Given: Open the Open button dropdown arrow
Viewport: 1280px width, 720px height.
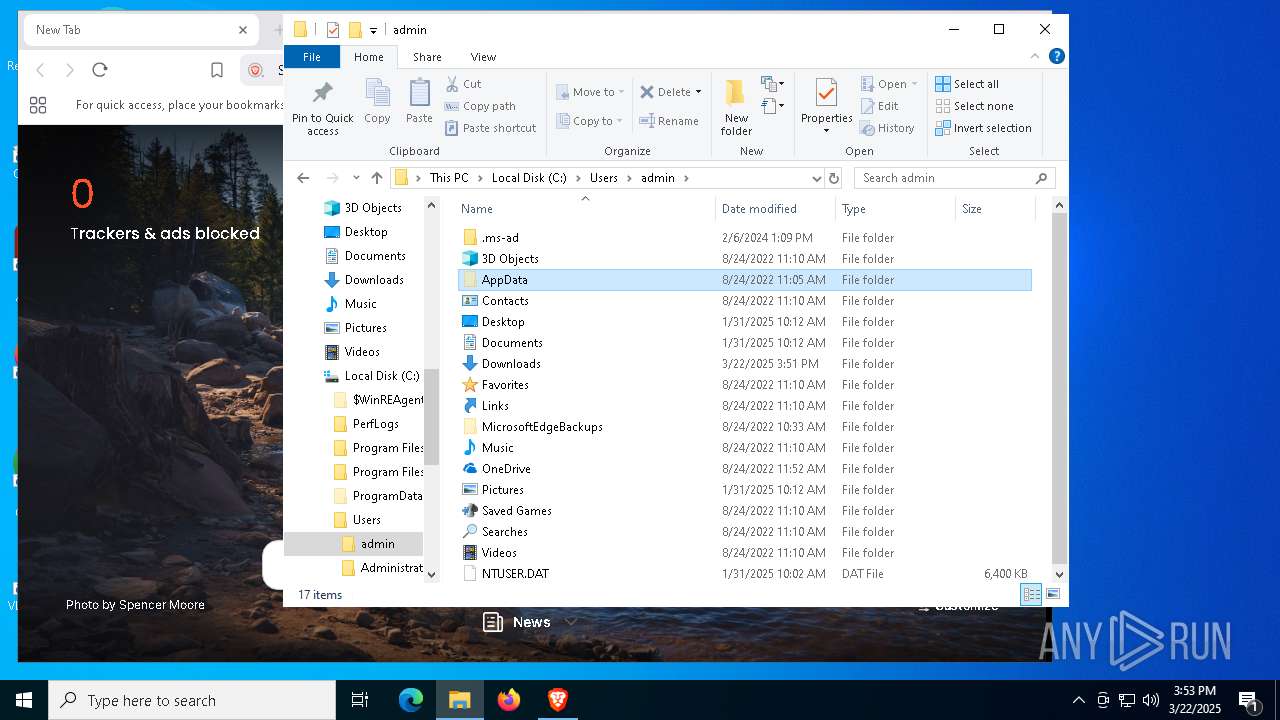Looking at the screenshot, I should (x=915, y=84).
